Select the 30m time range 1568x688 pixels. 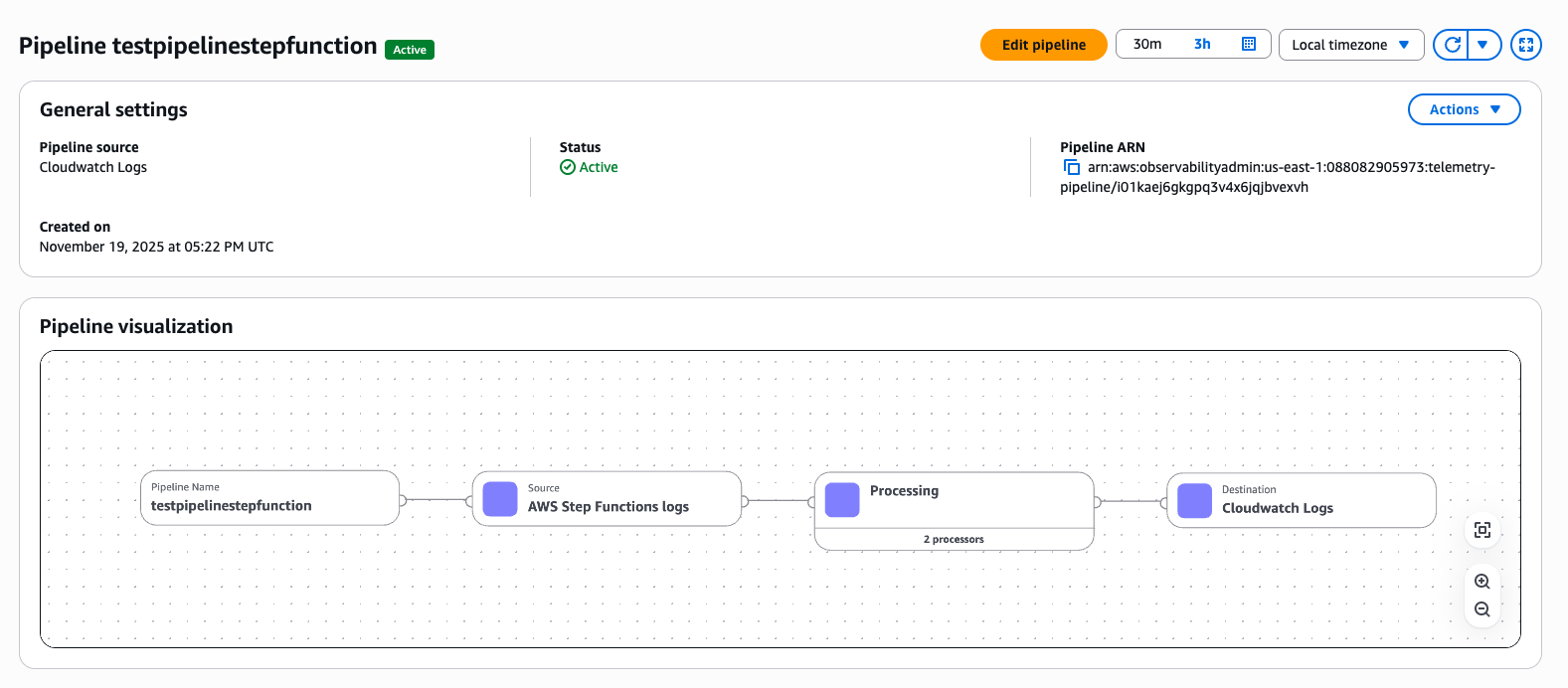(x=1147, y=44)
